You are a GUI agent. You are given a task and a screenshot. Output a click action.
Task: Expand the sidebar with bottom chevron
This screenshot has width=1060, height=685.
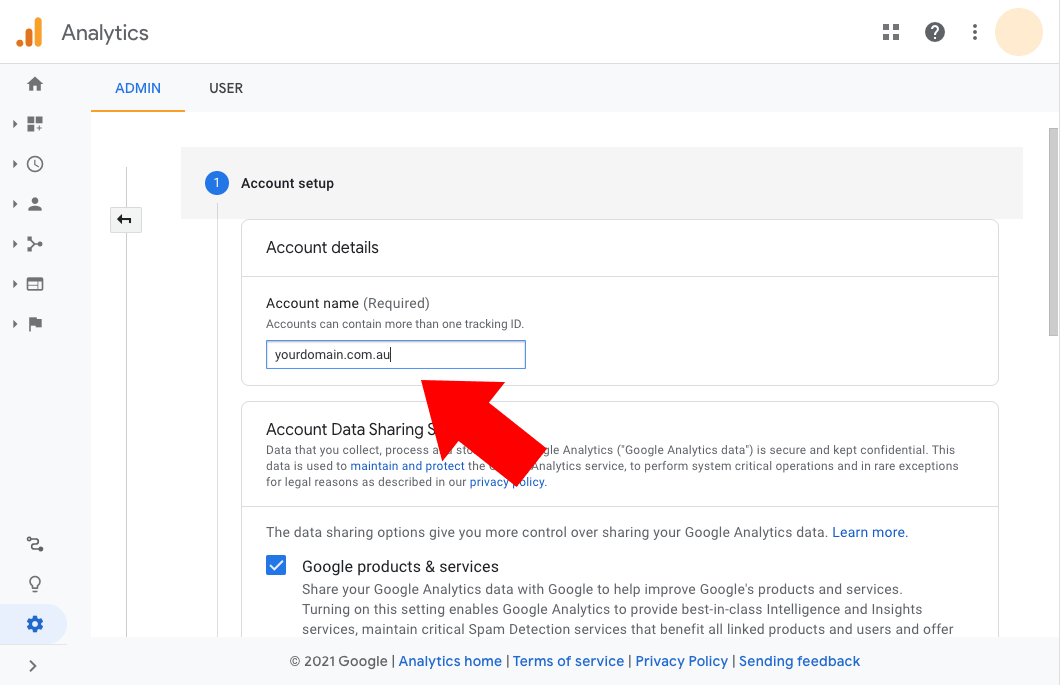(32, 666)
